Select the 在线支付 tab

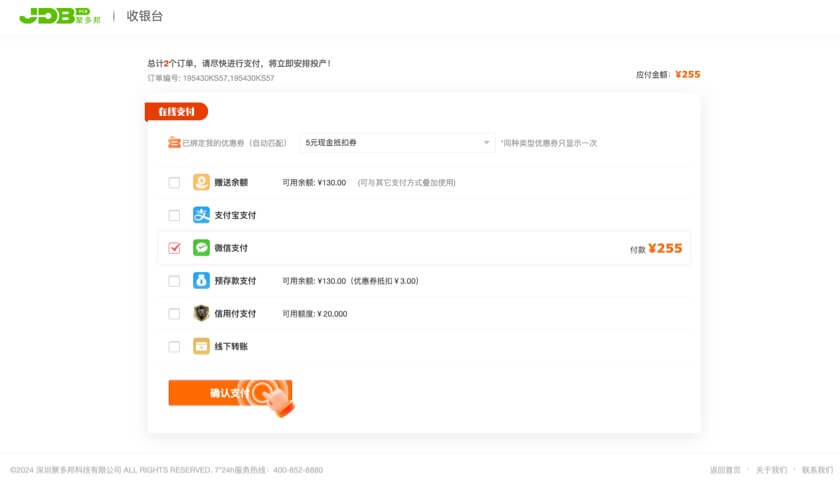coord(176,111)
